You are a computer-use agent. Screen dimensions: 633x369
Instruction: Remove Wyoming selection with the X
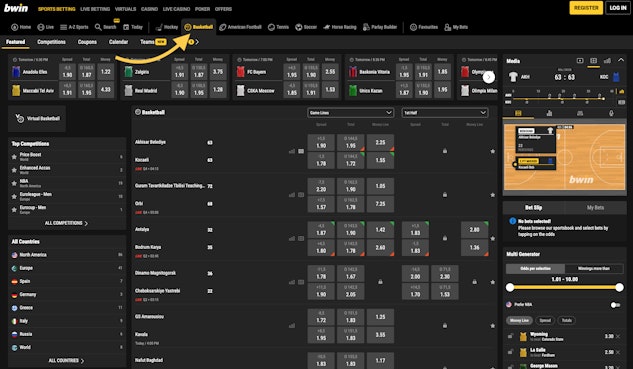click(x=618, y=336)
